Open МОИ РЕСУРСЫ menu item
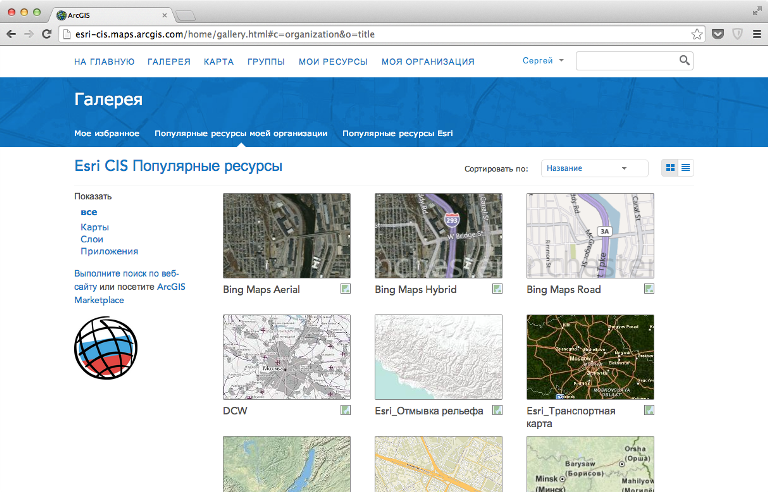The height and width of the screenshot is (492, 768). (333, 62)
